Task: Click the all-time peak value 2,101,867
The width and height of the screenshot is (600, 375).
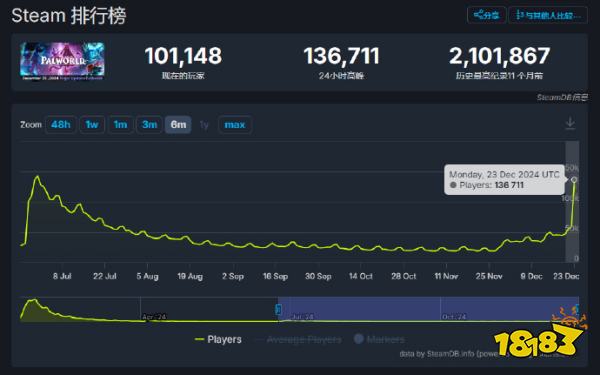Action: pyautogui.click(x=499, y=56)
